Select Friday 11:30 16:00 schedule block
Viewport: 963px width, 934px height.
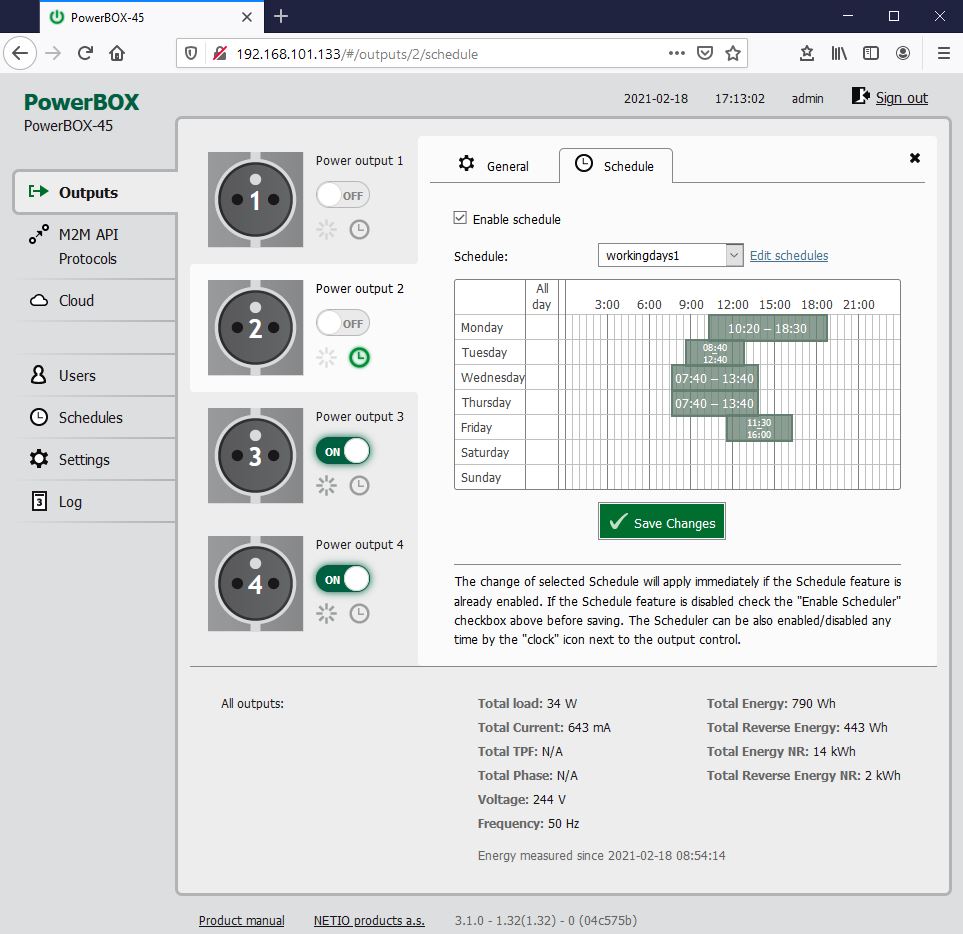click(759, 428)
